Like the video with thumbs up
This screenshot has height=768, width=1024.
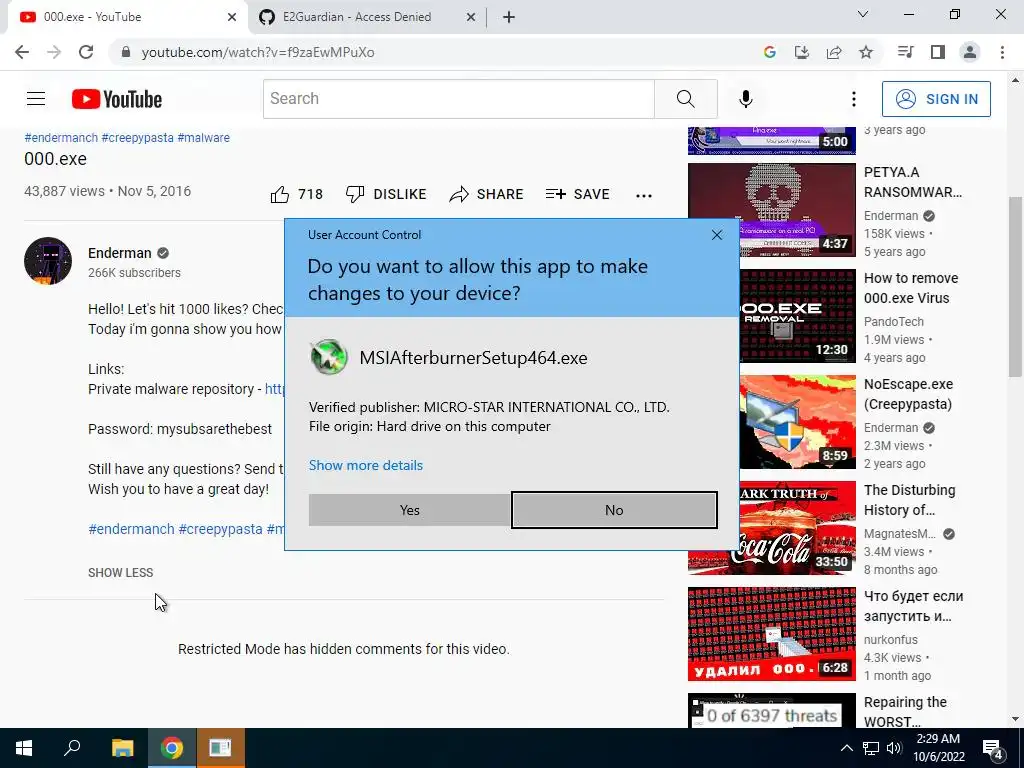296,194
